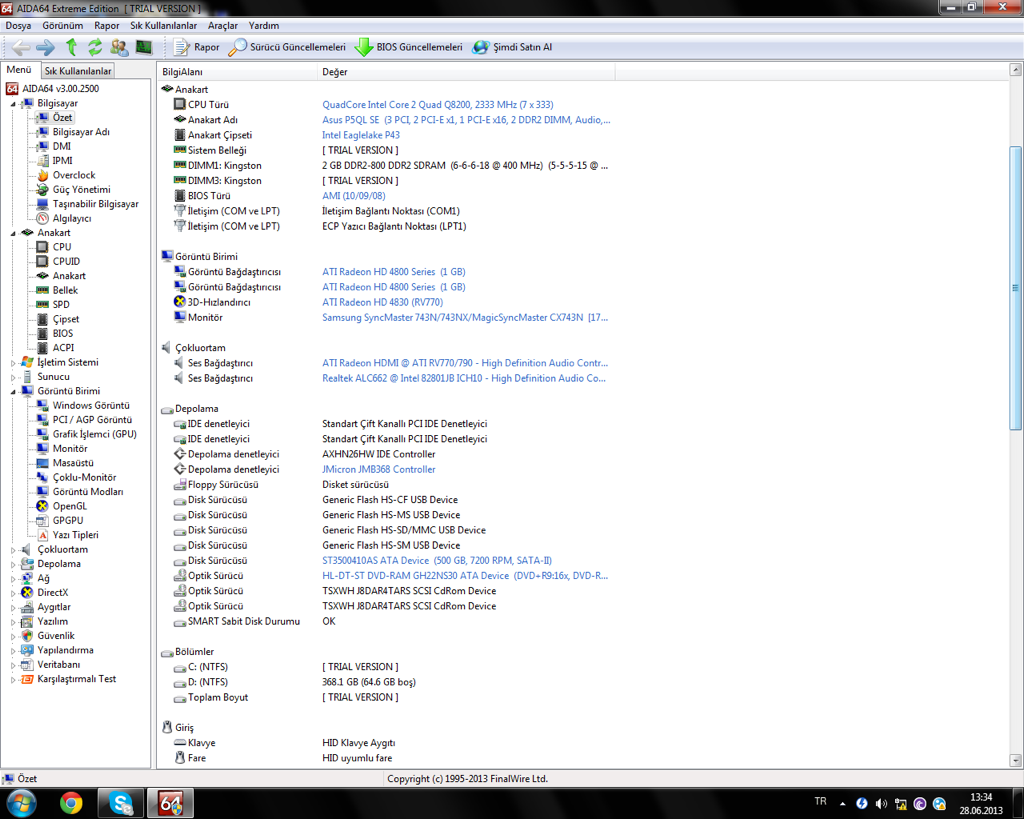The height and width of the screenshot is (819, 1024).
Task: Click the scrollbar up arrow
Action: click(1015, 69)
